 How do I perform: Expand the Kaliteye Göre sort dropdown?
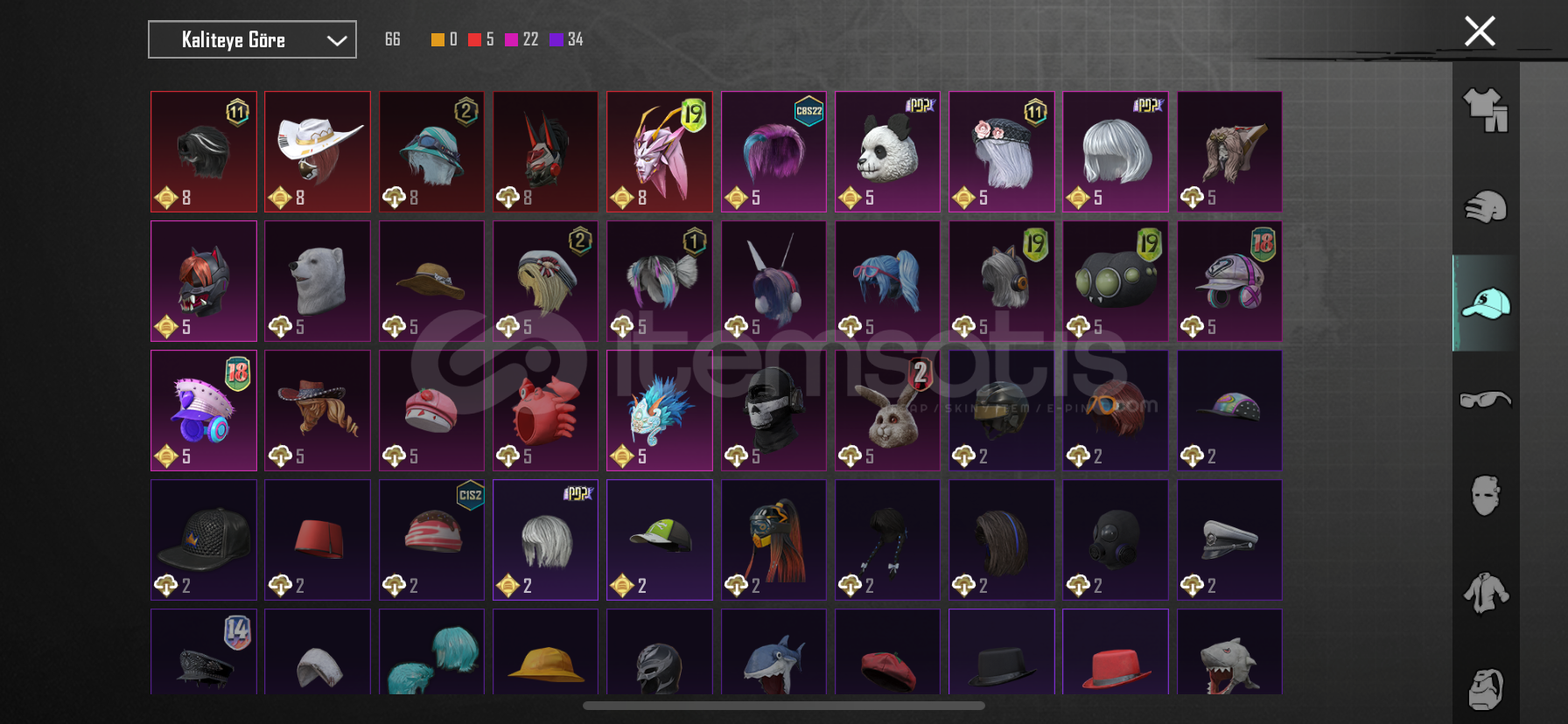[252, 39]
